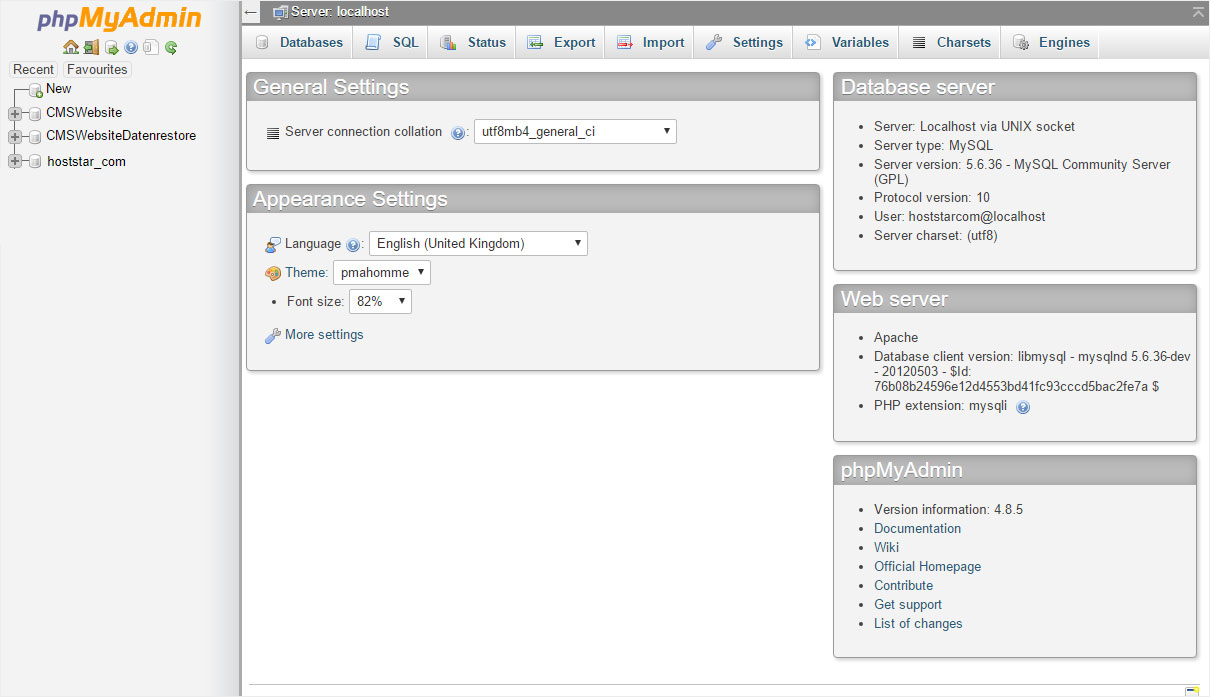The width and height of the screenshot is (1210, 697).
Task: Click the New database icon with the plus badge
Action: click(36, 90)
